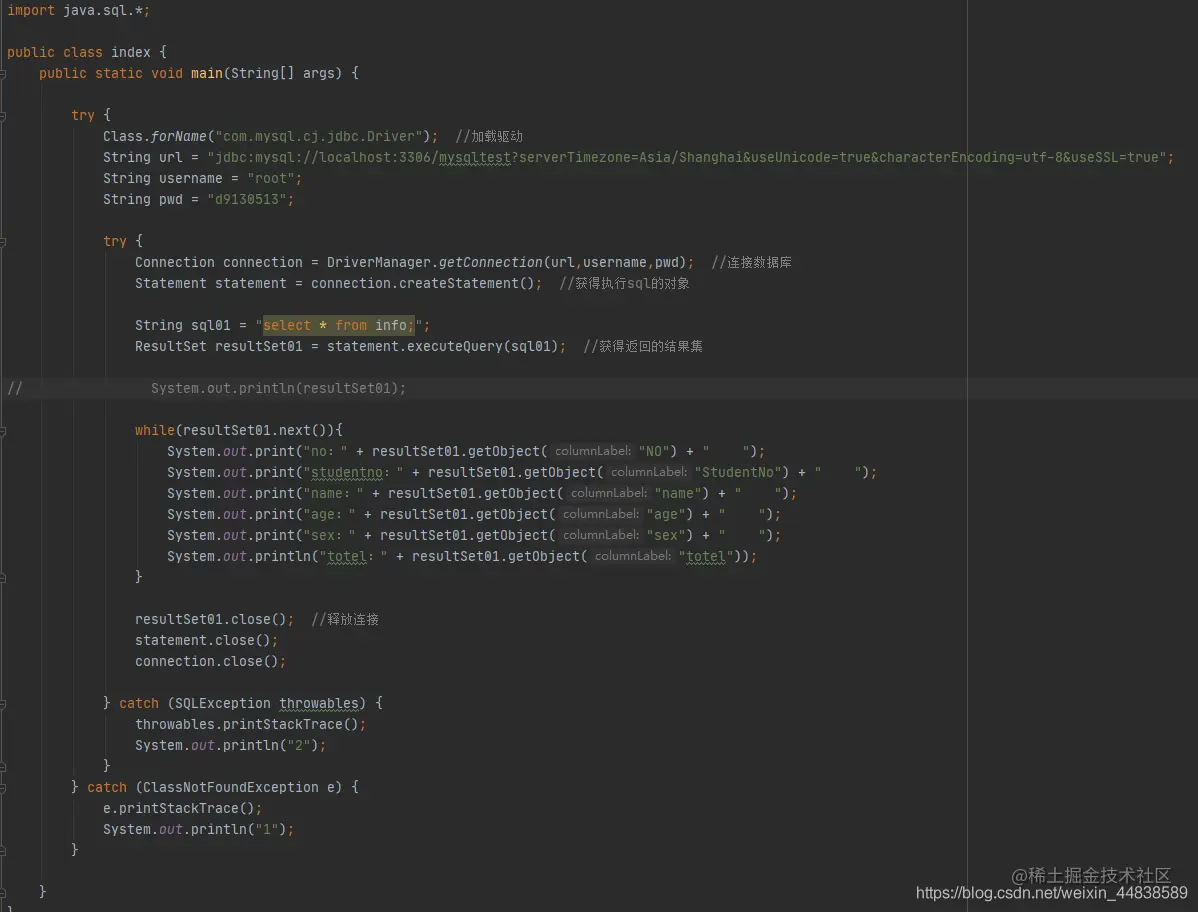Click "connection.close();" statement
The height and width of the screenshot is (912, 1198).
click(x=210, y=661)
